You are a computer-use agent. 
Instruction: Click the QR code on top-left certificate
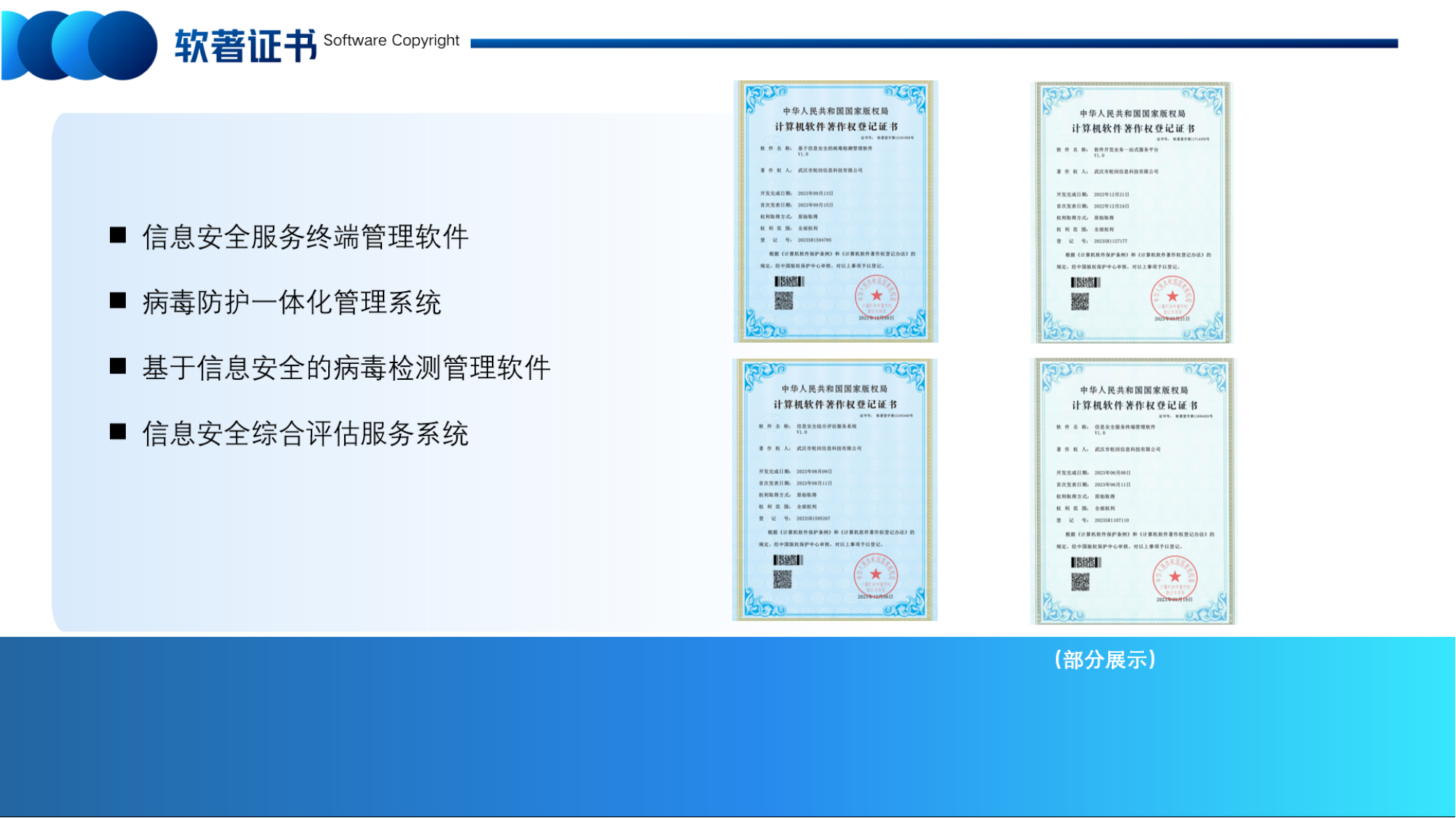point(784,301)
